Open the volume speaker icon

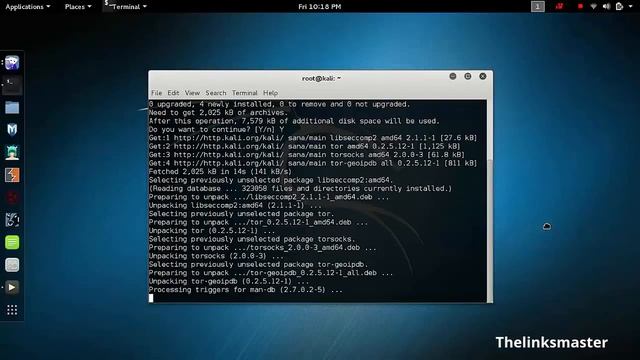(x=606, y=7)
